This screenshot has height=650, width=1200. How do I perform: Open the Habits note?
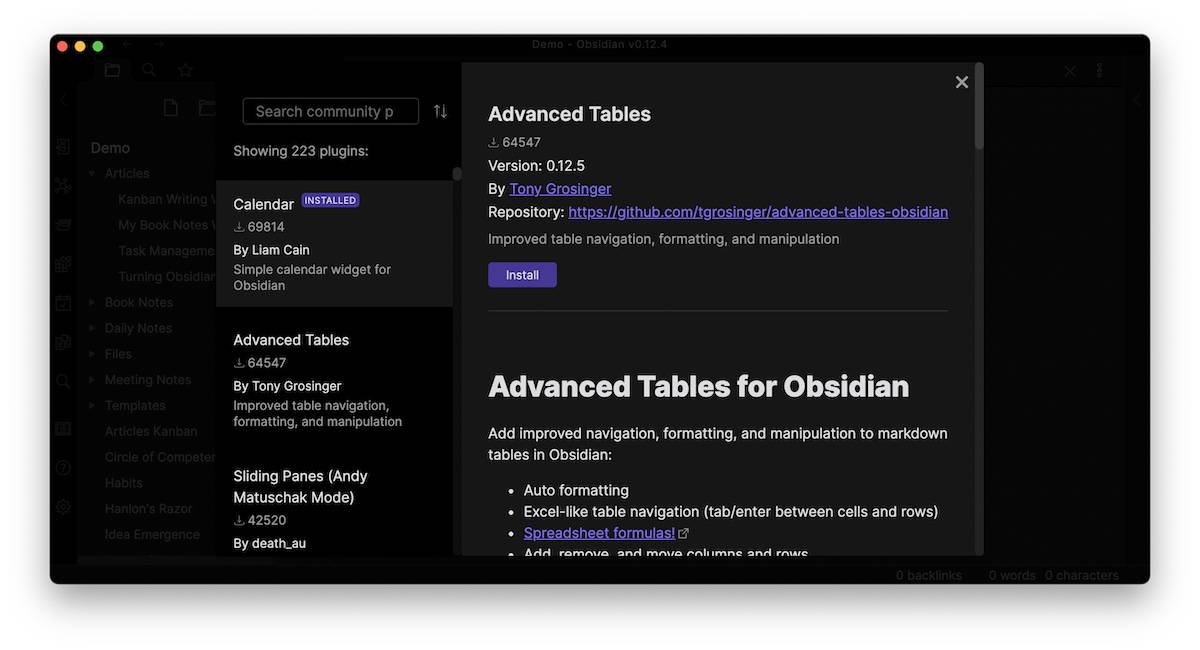click(x=124, y=483)
